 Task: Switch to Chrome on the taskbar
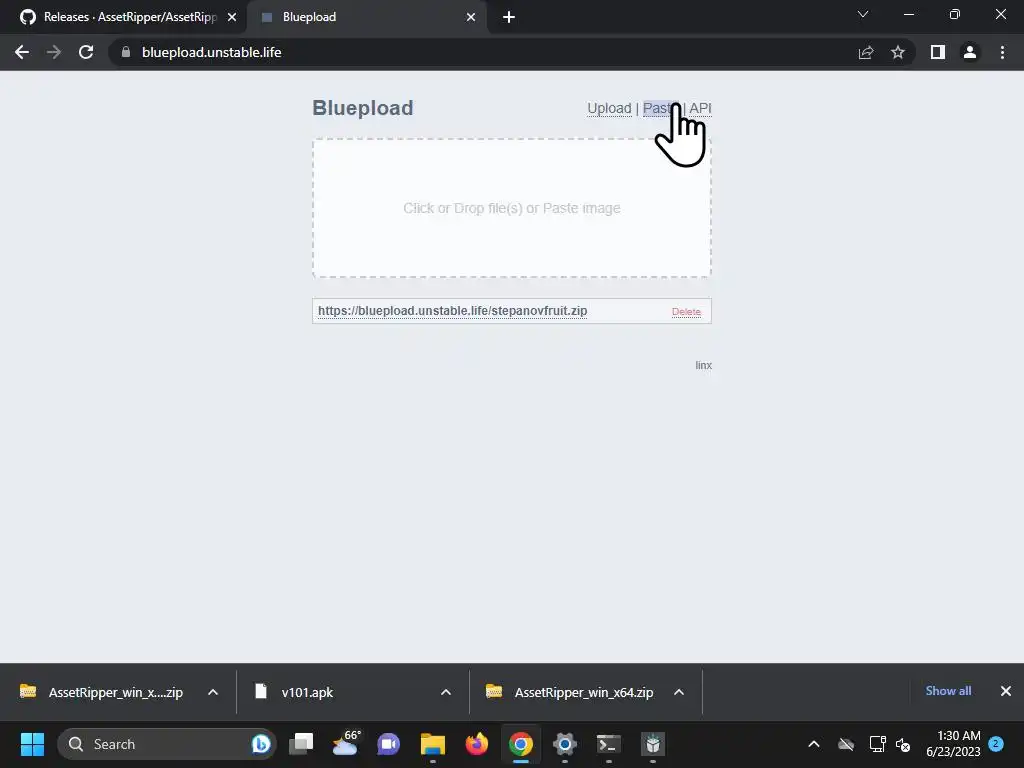pos(520,744)
